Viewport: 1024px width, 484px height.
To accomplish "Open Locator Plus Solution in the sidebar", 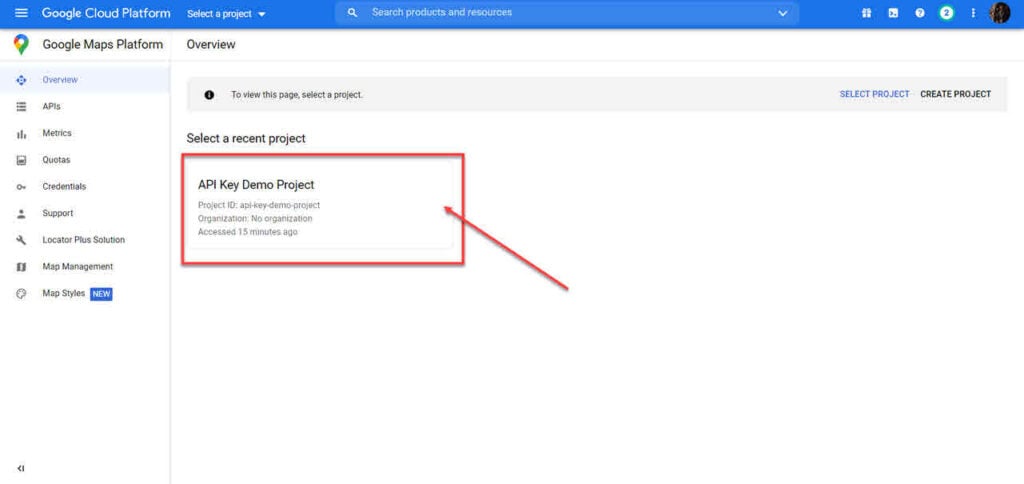I will point(84,240).
